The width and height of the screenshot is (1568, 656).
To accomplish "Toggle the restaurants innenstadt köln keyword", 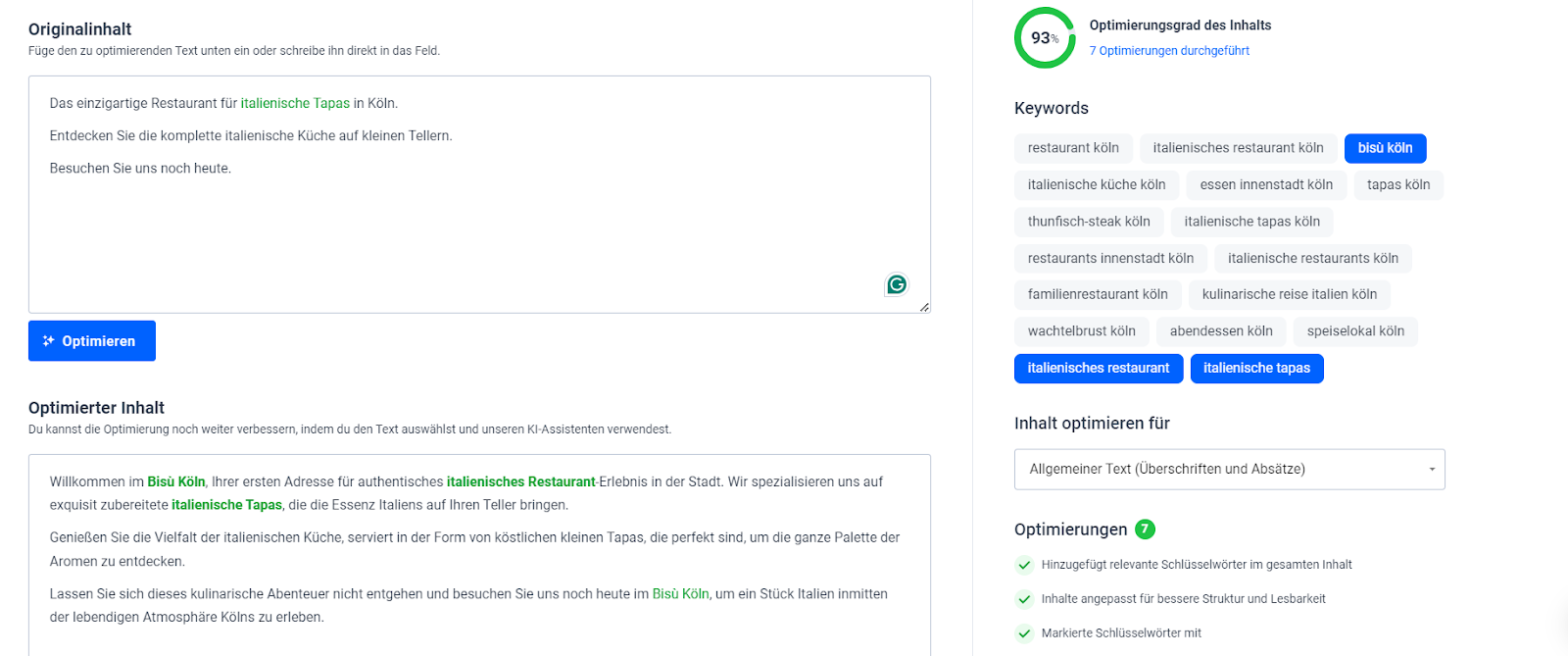I will pos(1110,259).
